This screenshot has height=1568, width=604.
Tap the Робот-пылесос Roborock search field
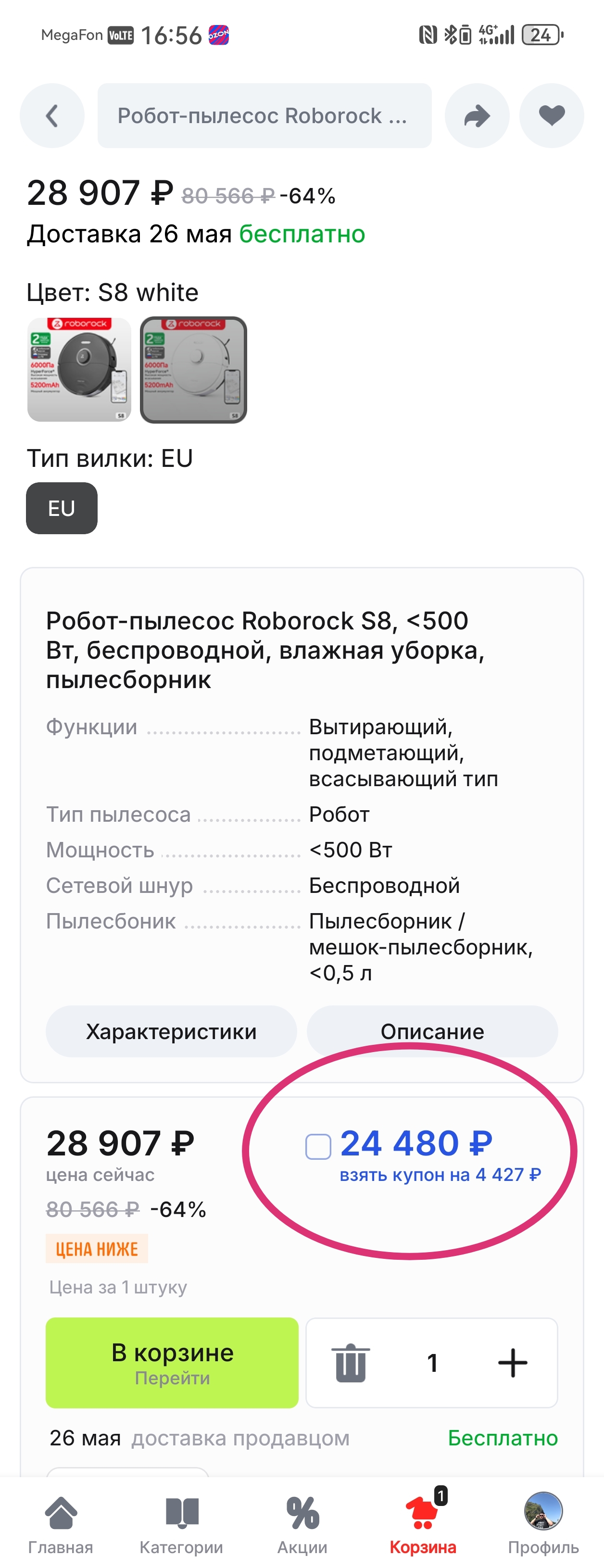click(x=264, y=116)
